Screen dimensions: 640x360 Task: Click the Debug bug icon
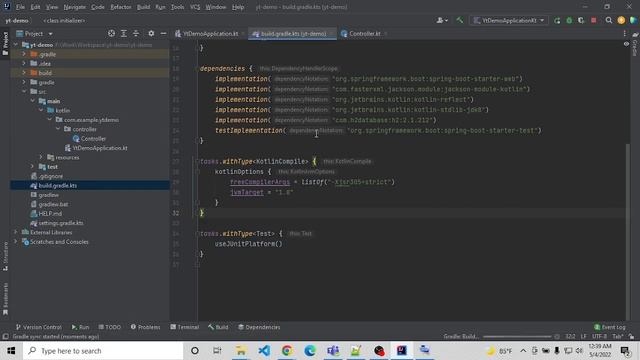click(x=569, y=20)
